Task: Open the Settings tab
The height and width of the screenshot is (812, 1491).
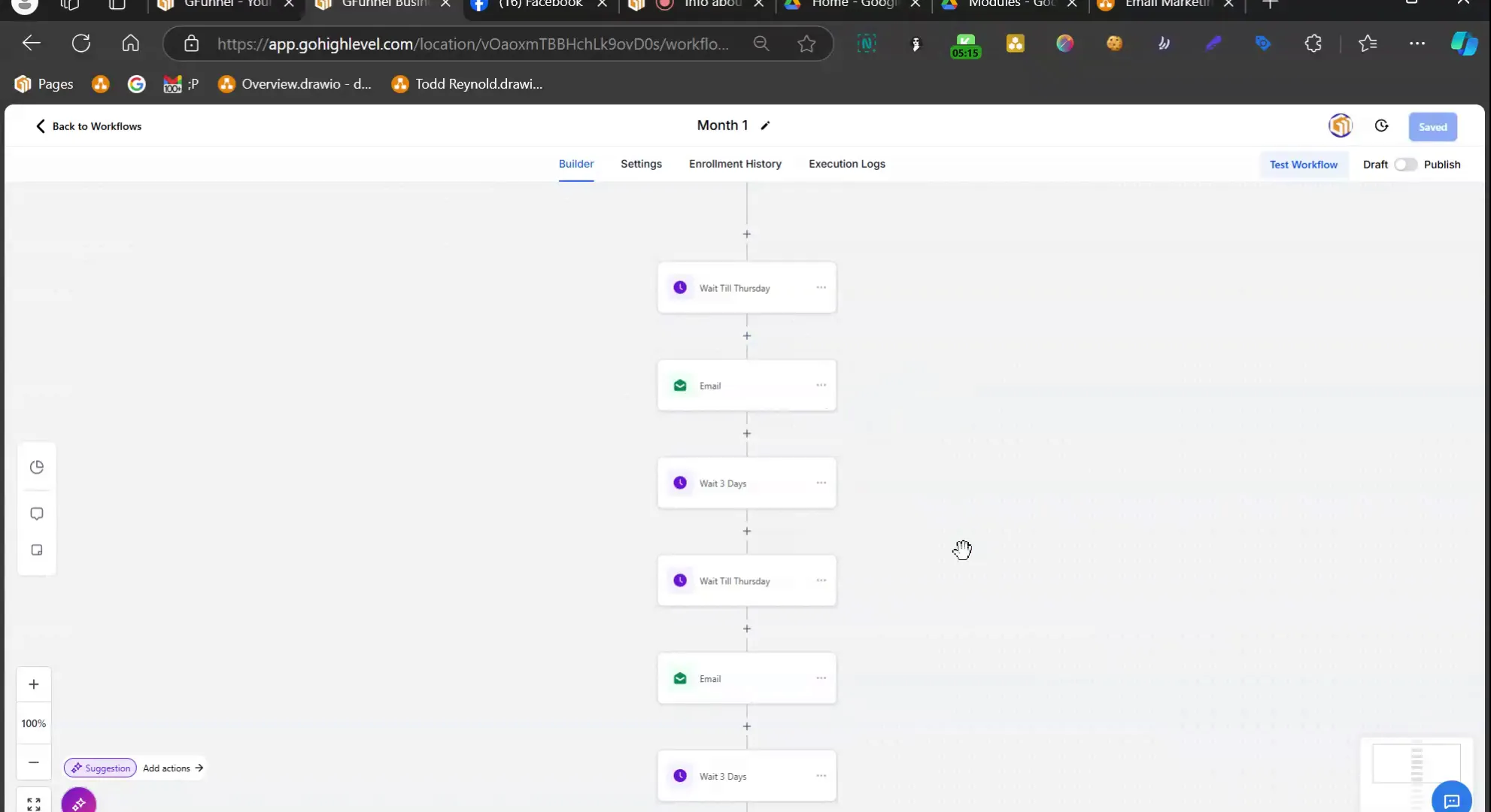Action: click(x=641, y=164)
